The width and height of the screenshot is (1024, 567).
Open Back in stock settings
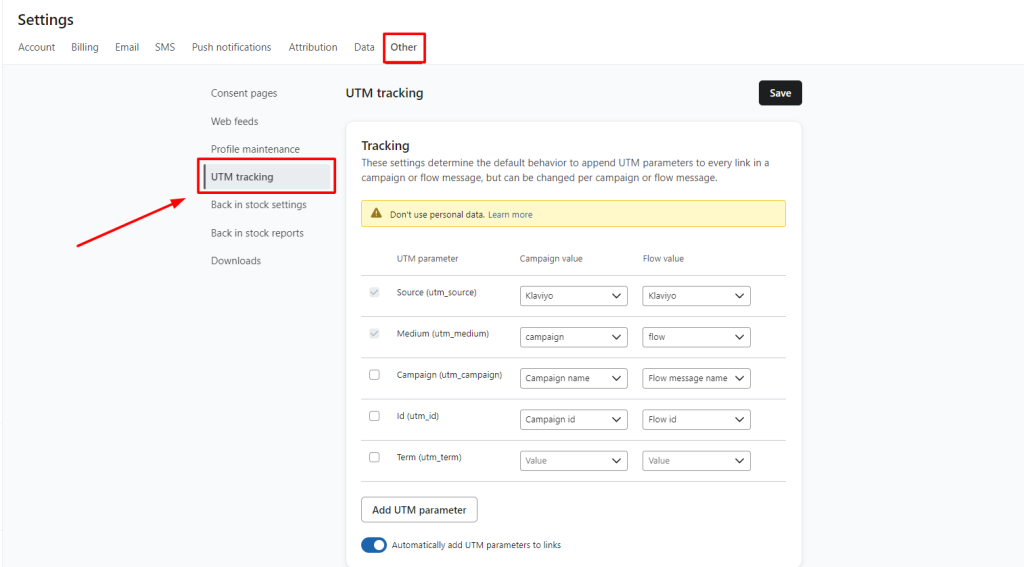tap(258, 205)
